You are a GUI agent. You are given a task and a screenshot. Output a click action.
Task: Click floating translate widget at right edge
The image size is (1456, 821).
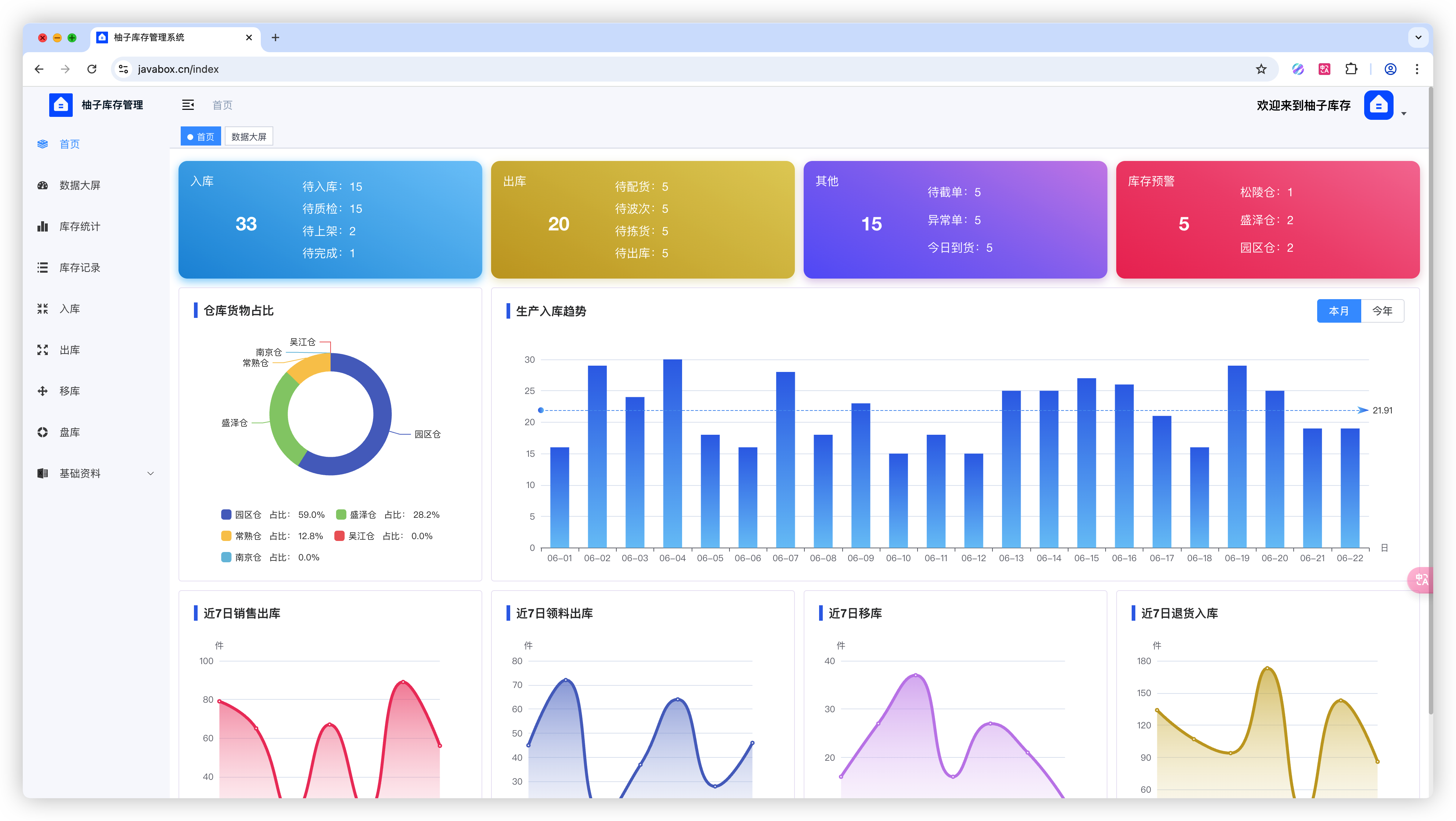click(x=1420, y=580)
